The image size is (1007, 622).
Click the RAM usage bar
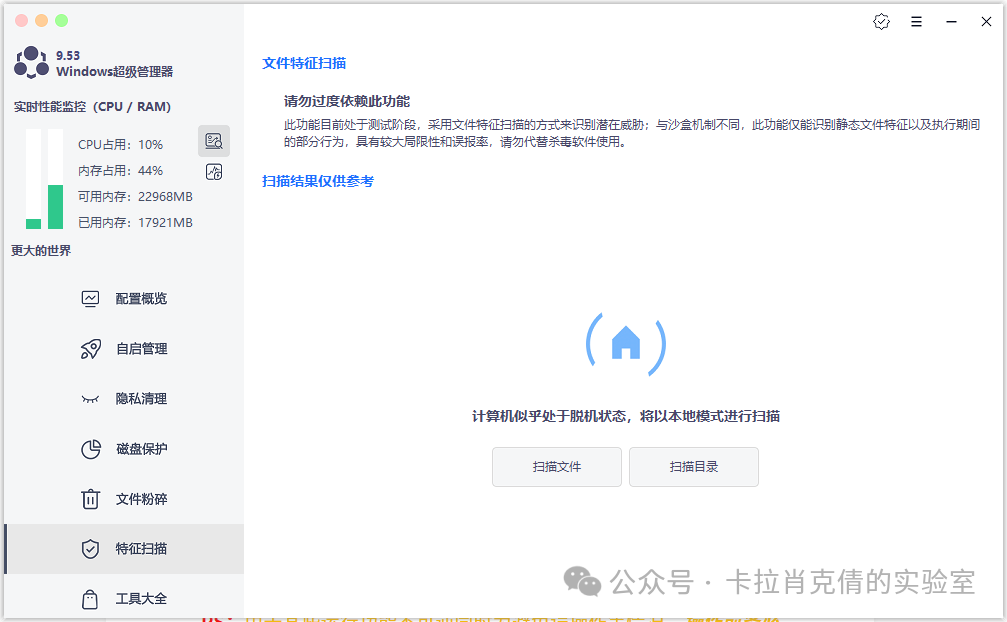[55, 180]
